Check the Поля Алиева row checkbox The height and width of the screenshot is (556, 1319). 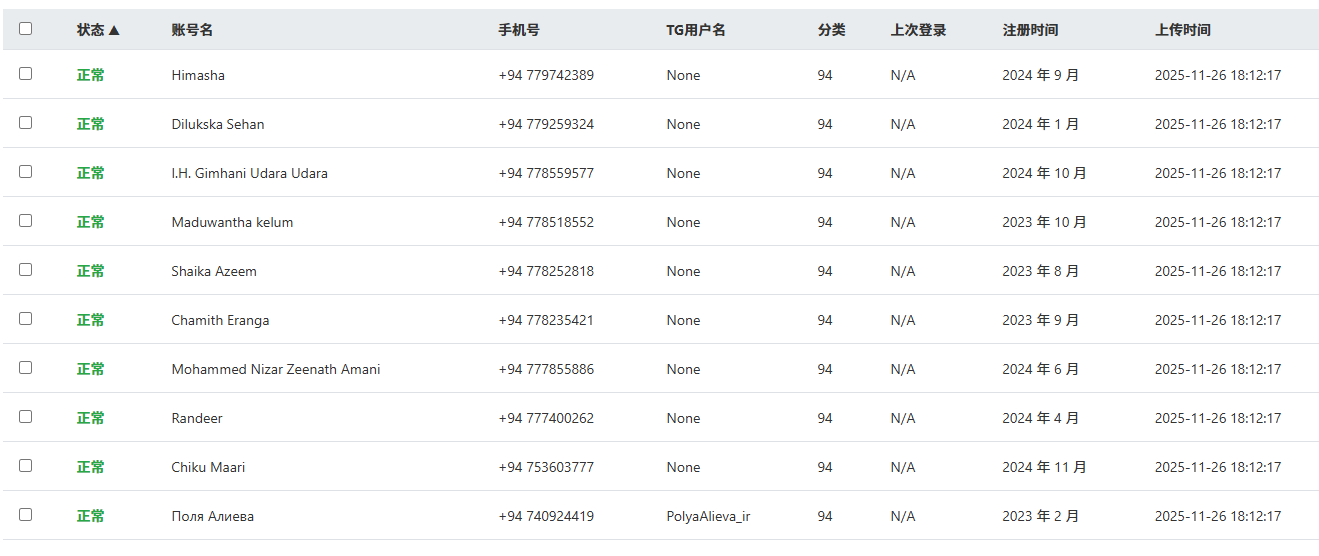click(25, 515)
